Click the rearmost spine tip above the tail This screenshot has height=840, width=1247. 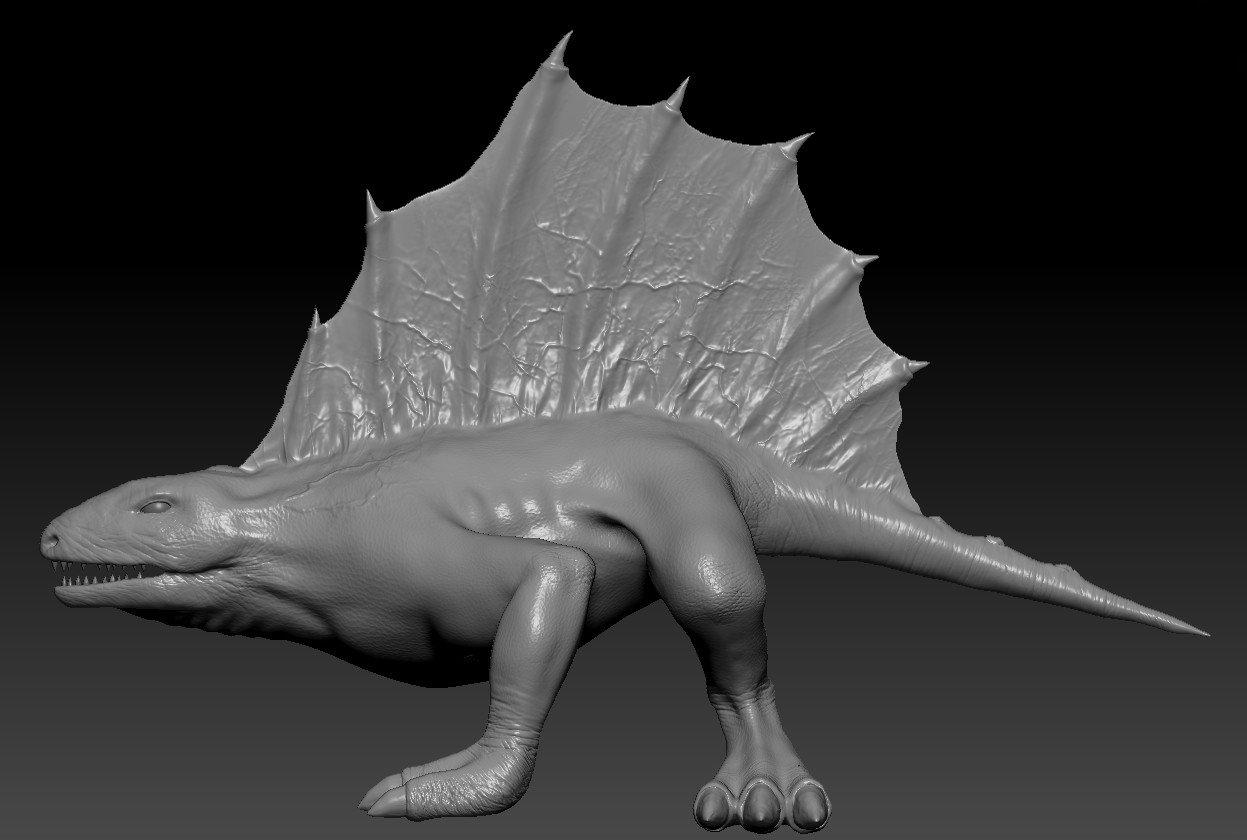(915, 366)
